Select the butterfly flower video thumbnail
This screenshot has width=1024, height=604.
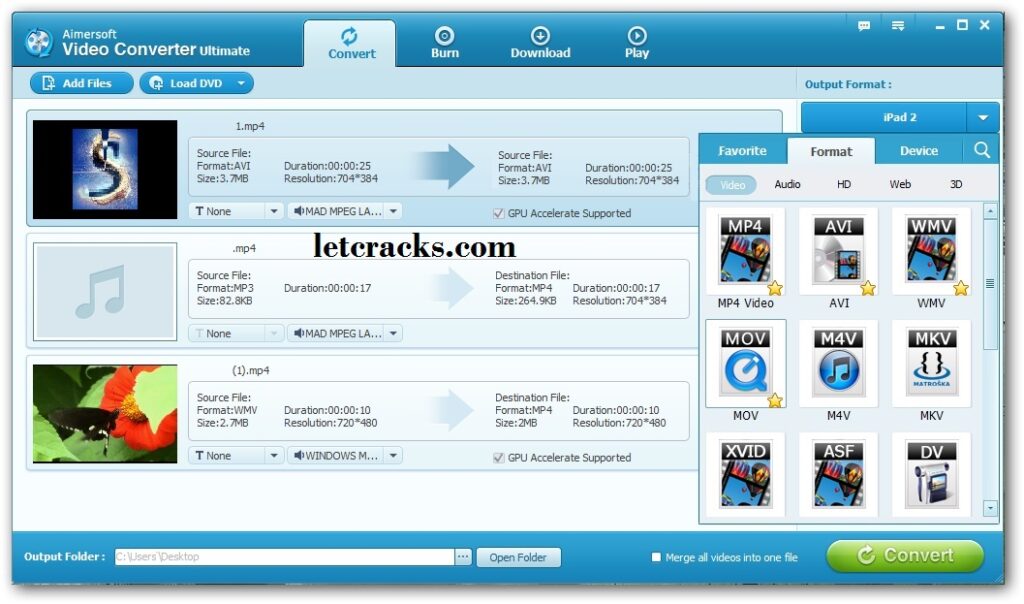pos(104,413)
